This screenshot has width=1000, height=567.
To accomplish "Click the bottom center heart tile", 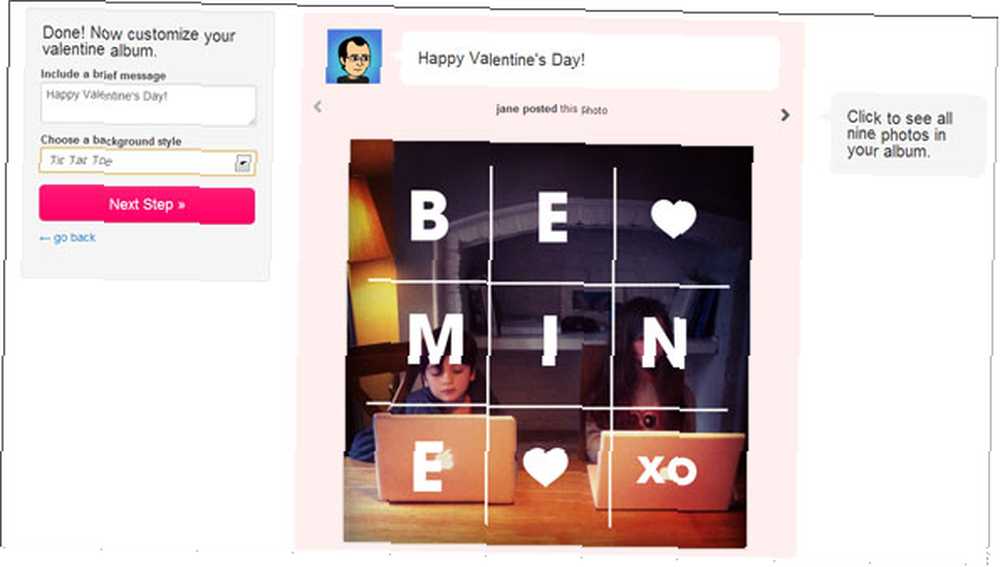I will point(545,466).
